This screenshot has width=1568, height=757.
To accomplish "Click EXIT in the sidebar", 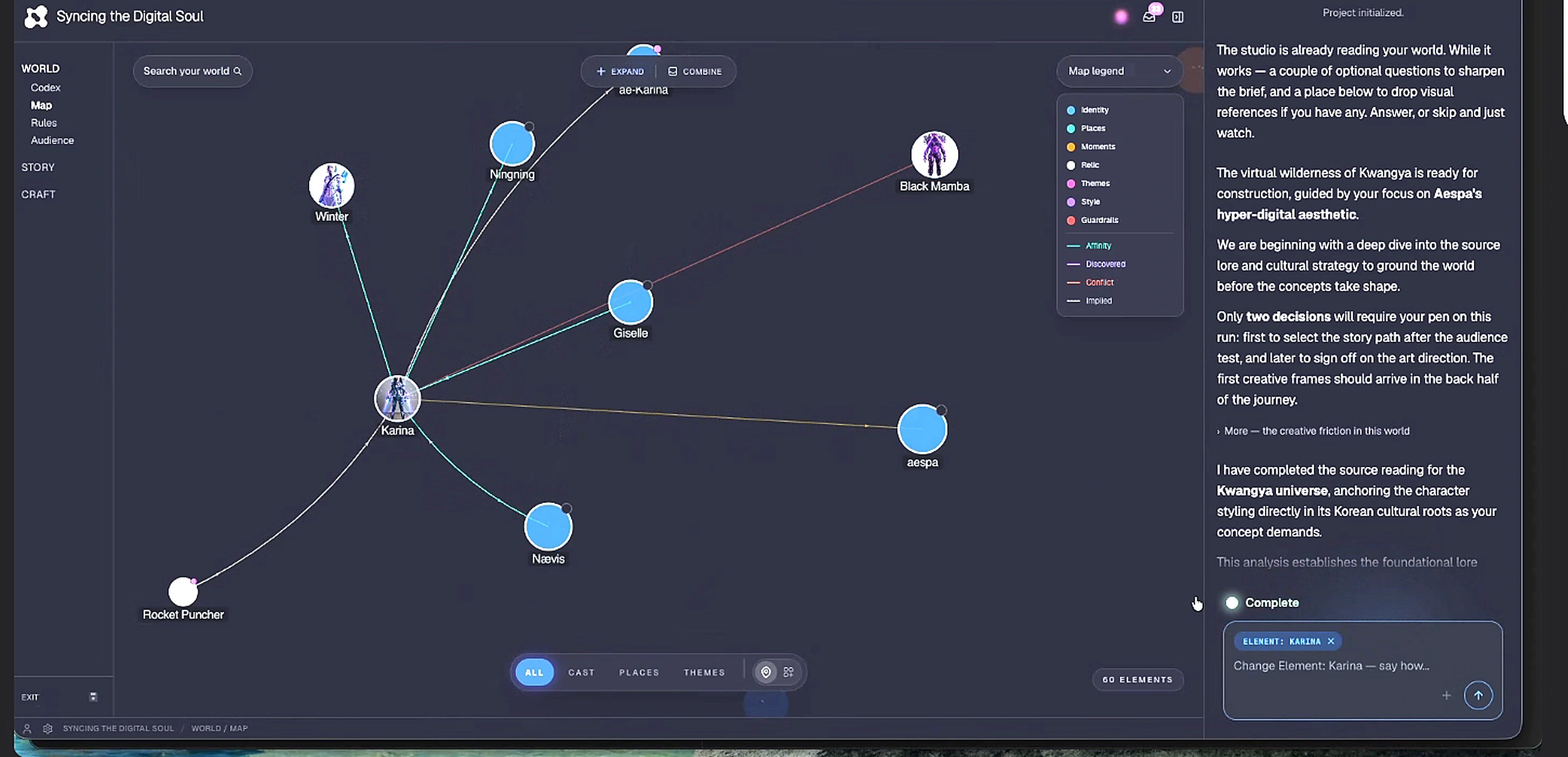I will pyautogui.click(x=30, y=698).
